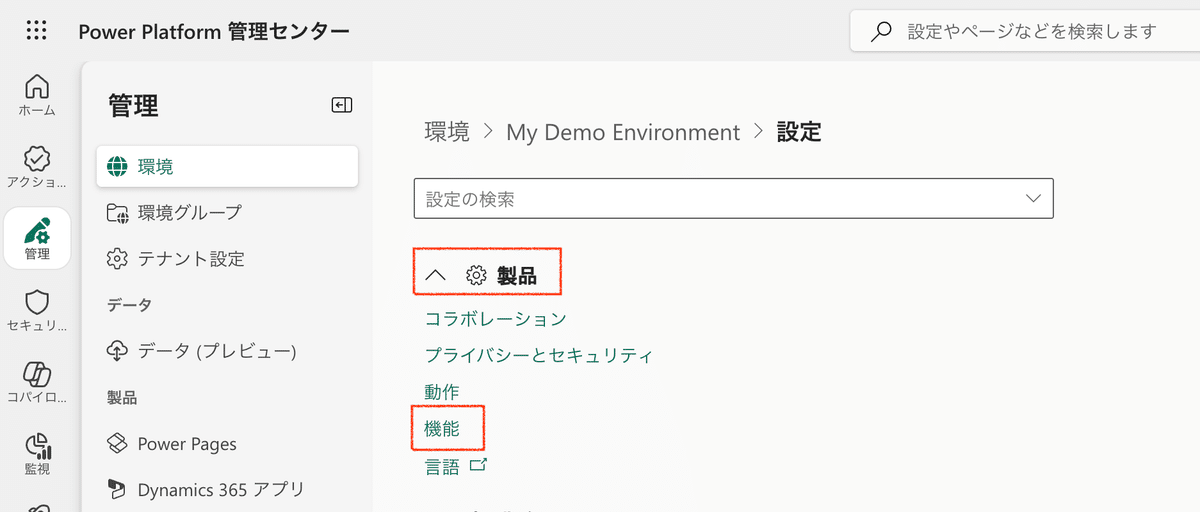Go to ホーム in left rail
Image resolution: width=1200 pixels, height=512 pixels.
point(37,95)
